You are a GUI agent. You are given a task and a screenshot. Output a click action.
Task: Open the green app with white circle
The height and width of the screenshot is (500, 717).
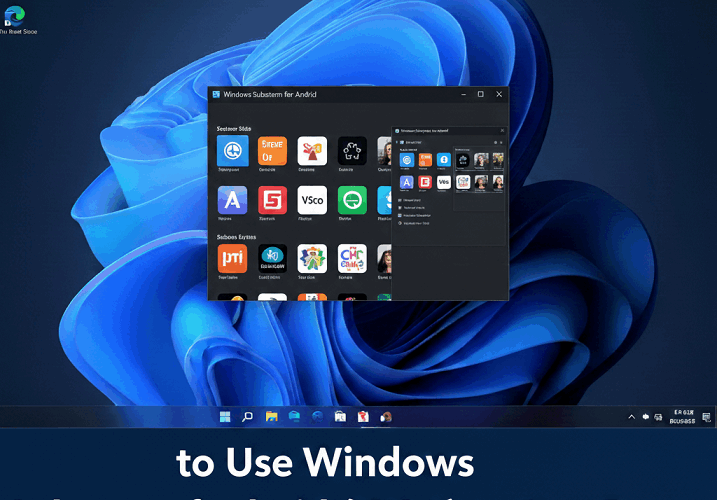[352, 200]
